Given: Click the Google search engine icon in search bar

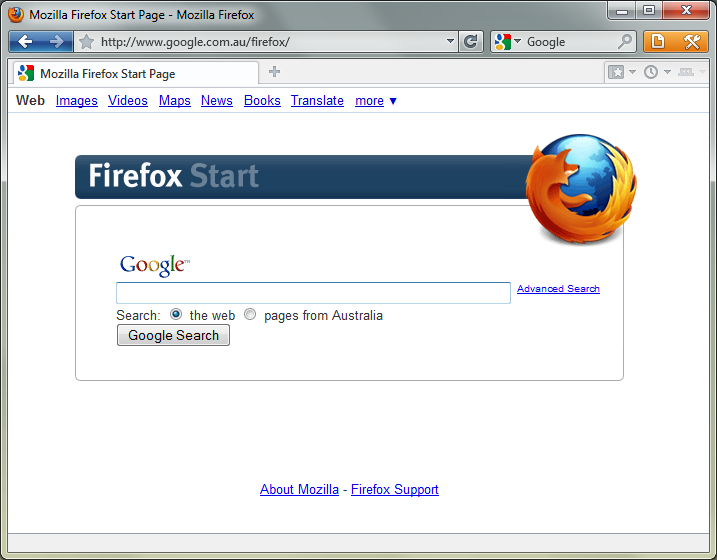Looking at the screenshot, I should pyautogui.click(x=503, y=42).
